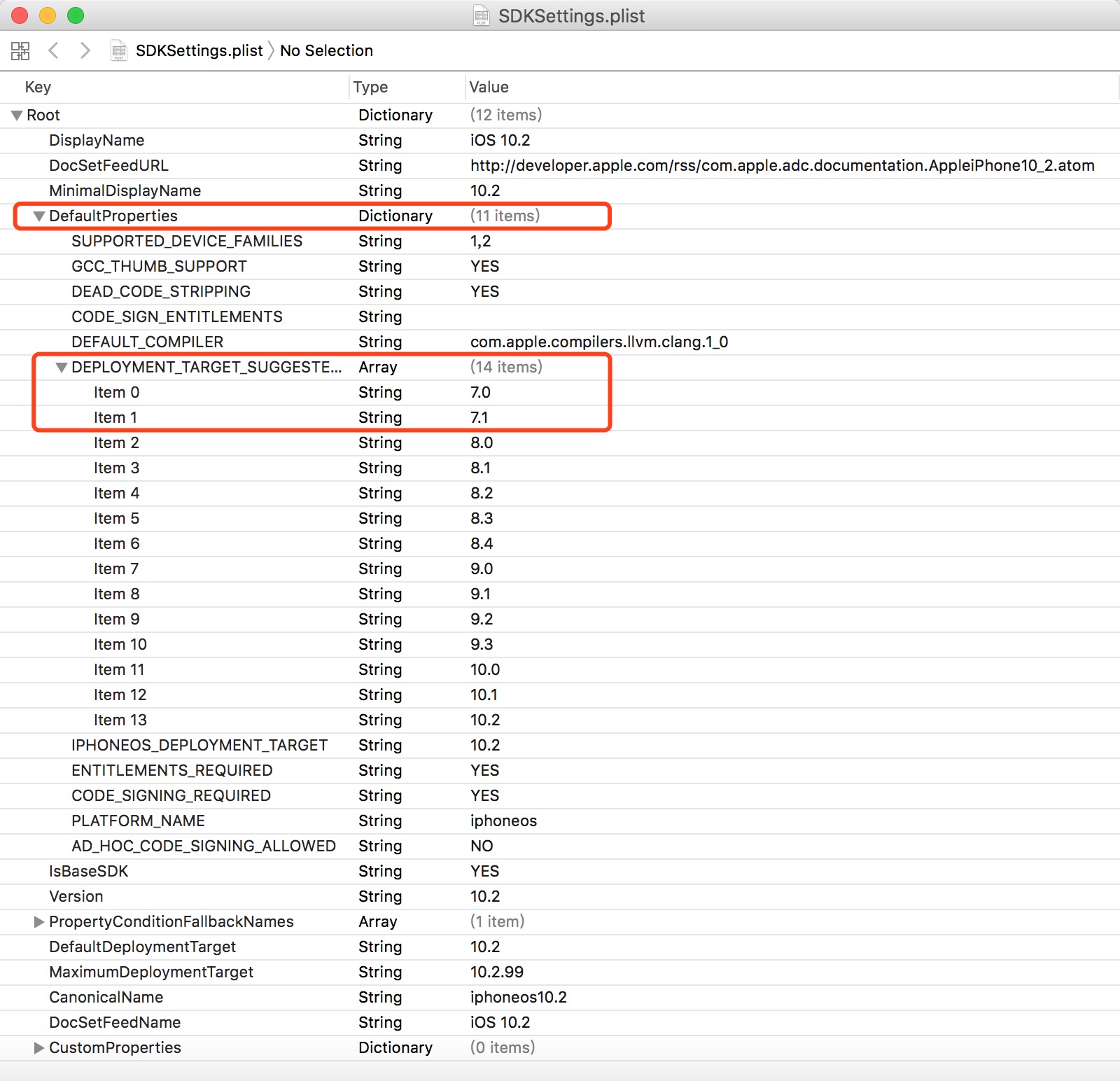Viewport: 1120px width, 1081px height.
Task: Select the SUPPORTED_DEVICE_FAMILIES key
Action: (187, 241)
